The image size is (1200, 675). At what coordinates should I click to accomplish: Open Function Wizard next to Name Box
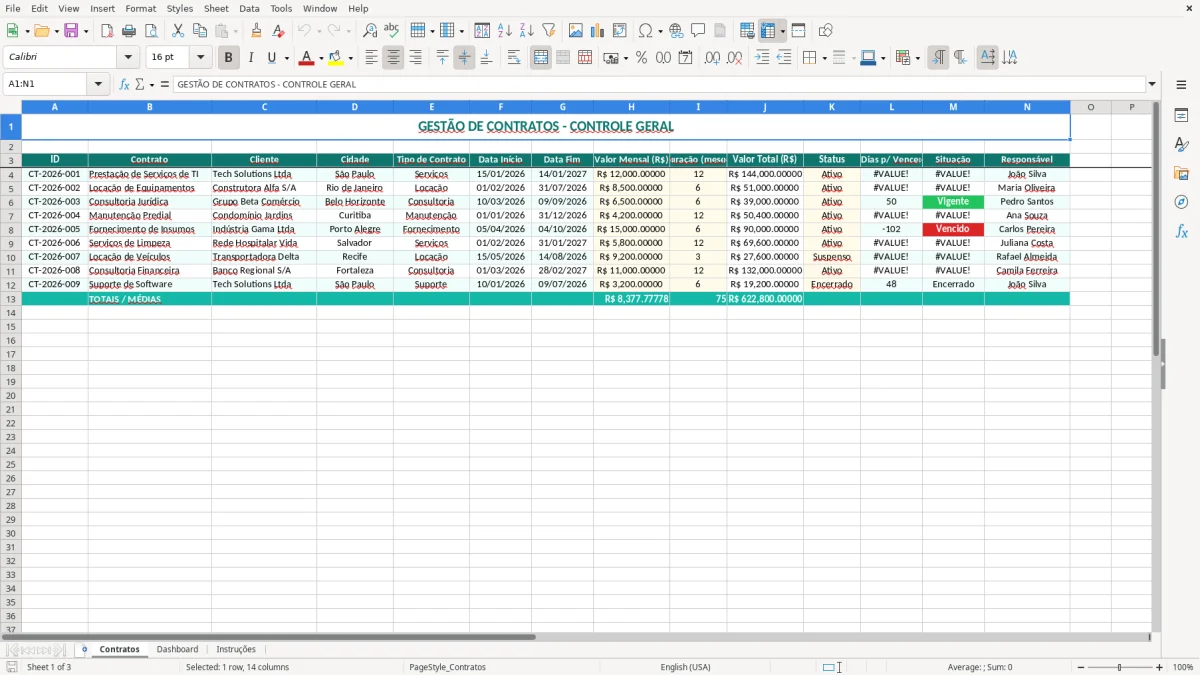pos(125,84)
